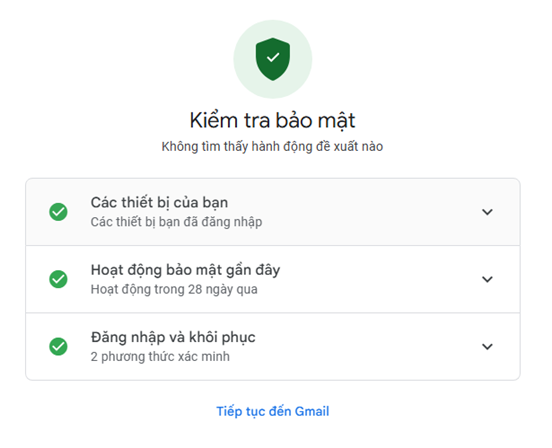Click the Các thiết bị bạn đã đăng nhập description
This screenshot has width=552, height=448.
click(x=176, y=222)
